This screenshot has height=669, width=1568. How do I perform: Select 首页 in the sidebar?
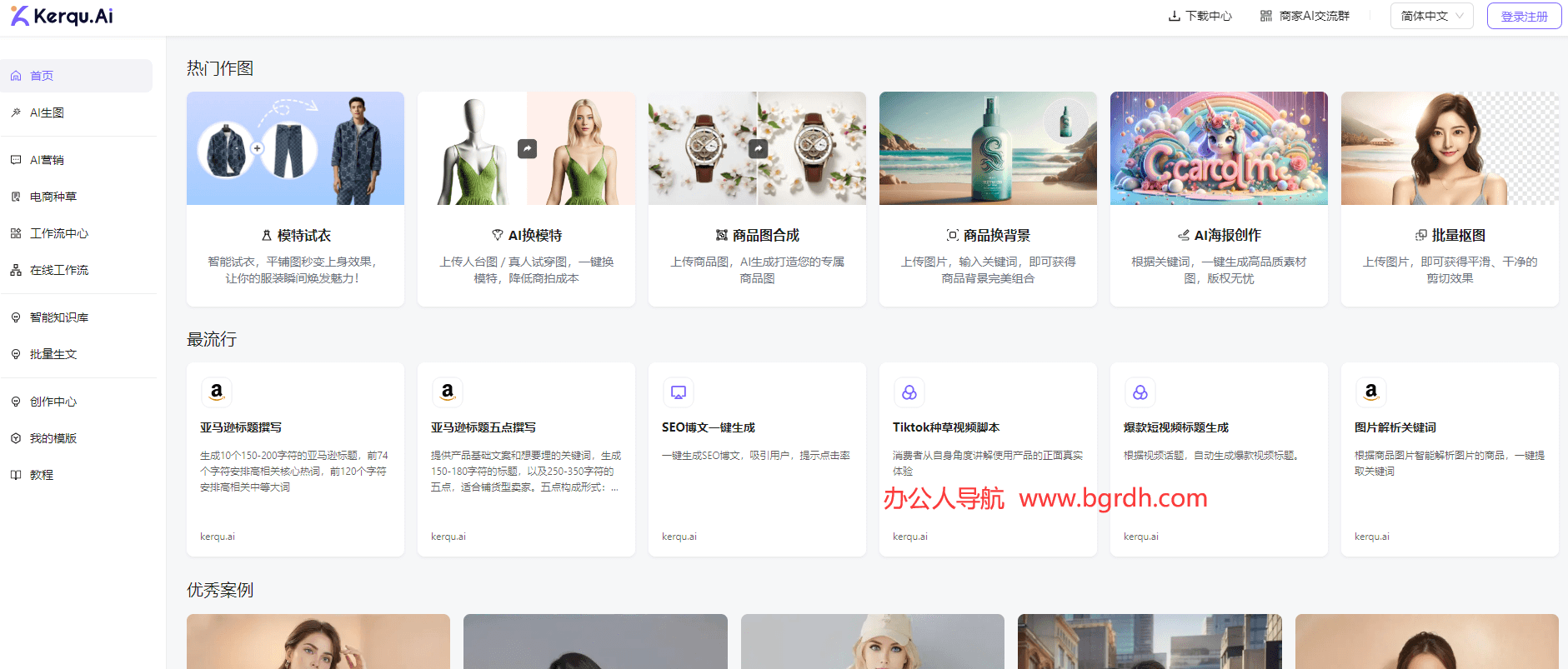pos(42,76)
